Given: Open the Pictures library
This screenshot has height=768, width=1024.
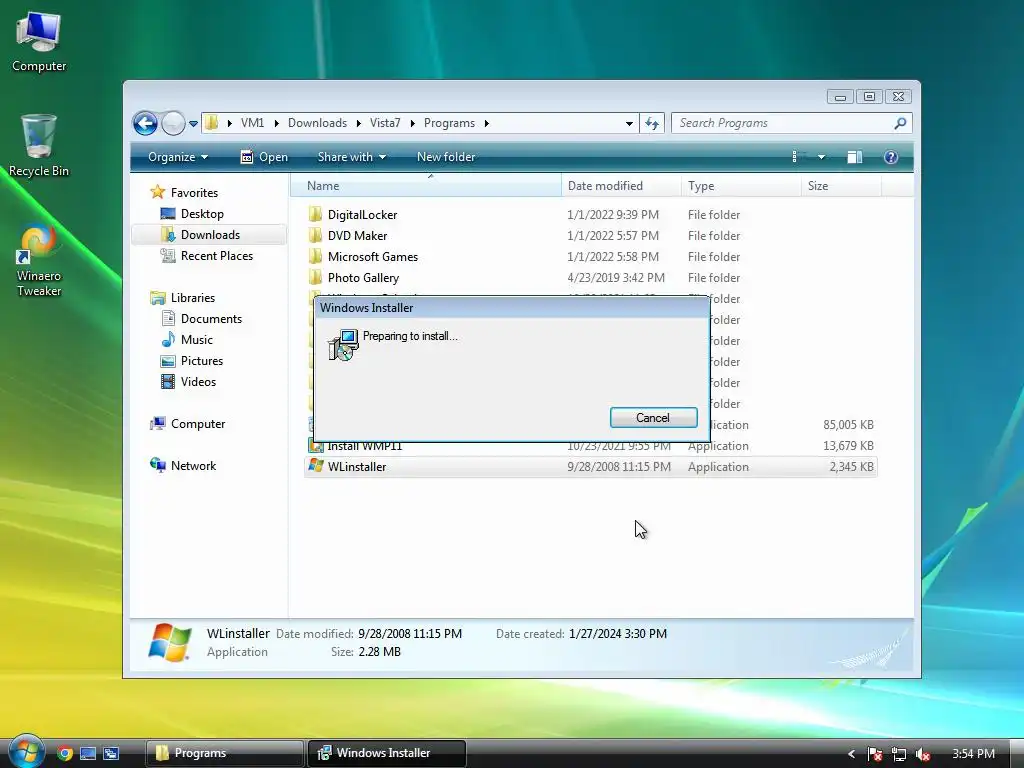Looking at the screenshot, I should coord(192,360).
